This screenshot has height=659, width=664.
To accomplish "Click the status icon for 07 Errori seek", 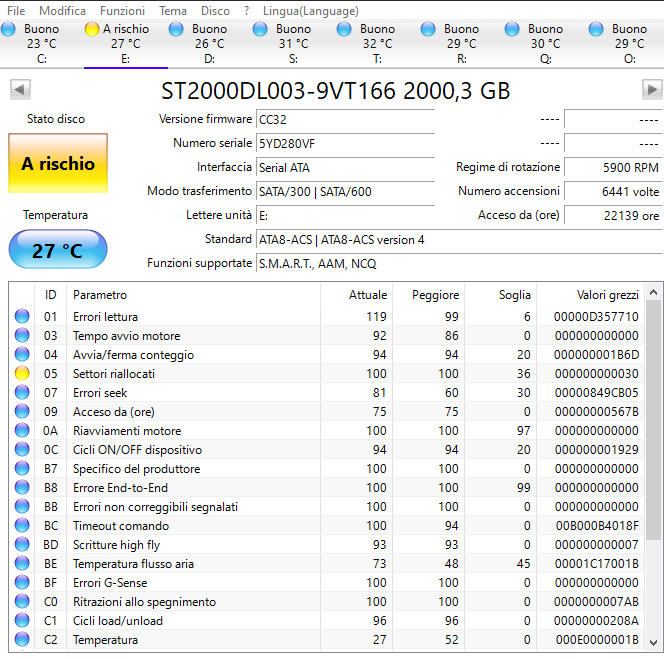I will click(22, 392).
